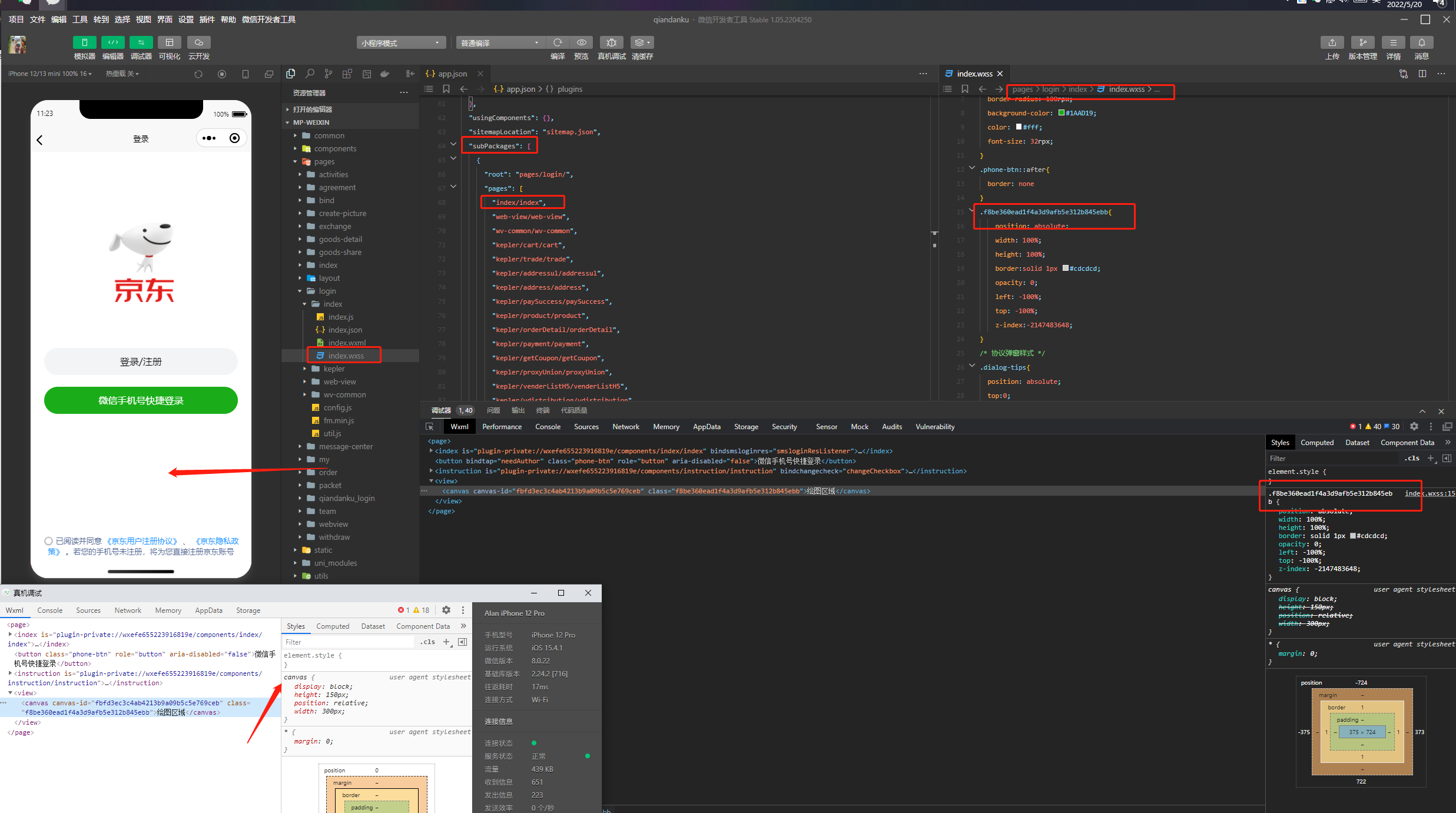Open the version management icon
This screenshot has width=1456, height=813.
(1362, 42)
